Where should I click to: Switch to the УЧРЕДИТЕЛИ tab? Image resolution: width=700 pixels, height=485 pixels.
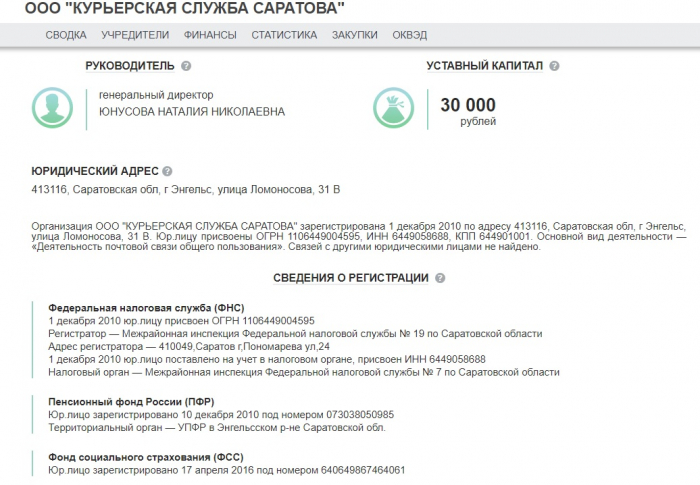tap(135, 35)
